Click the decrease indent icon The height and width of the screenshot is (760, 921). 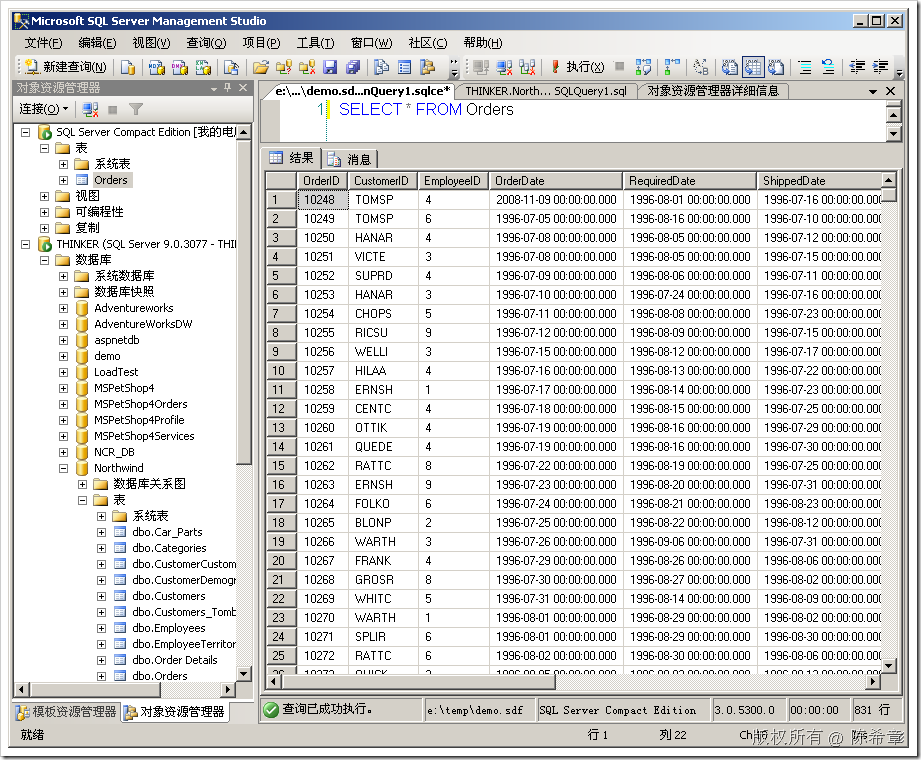point(857,67)
